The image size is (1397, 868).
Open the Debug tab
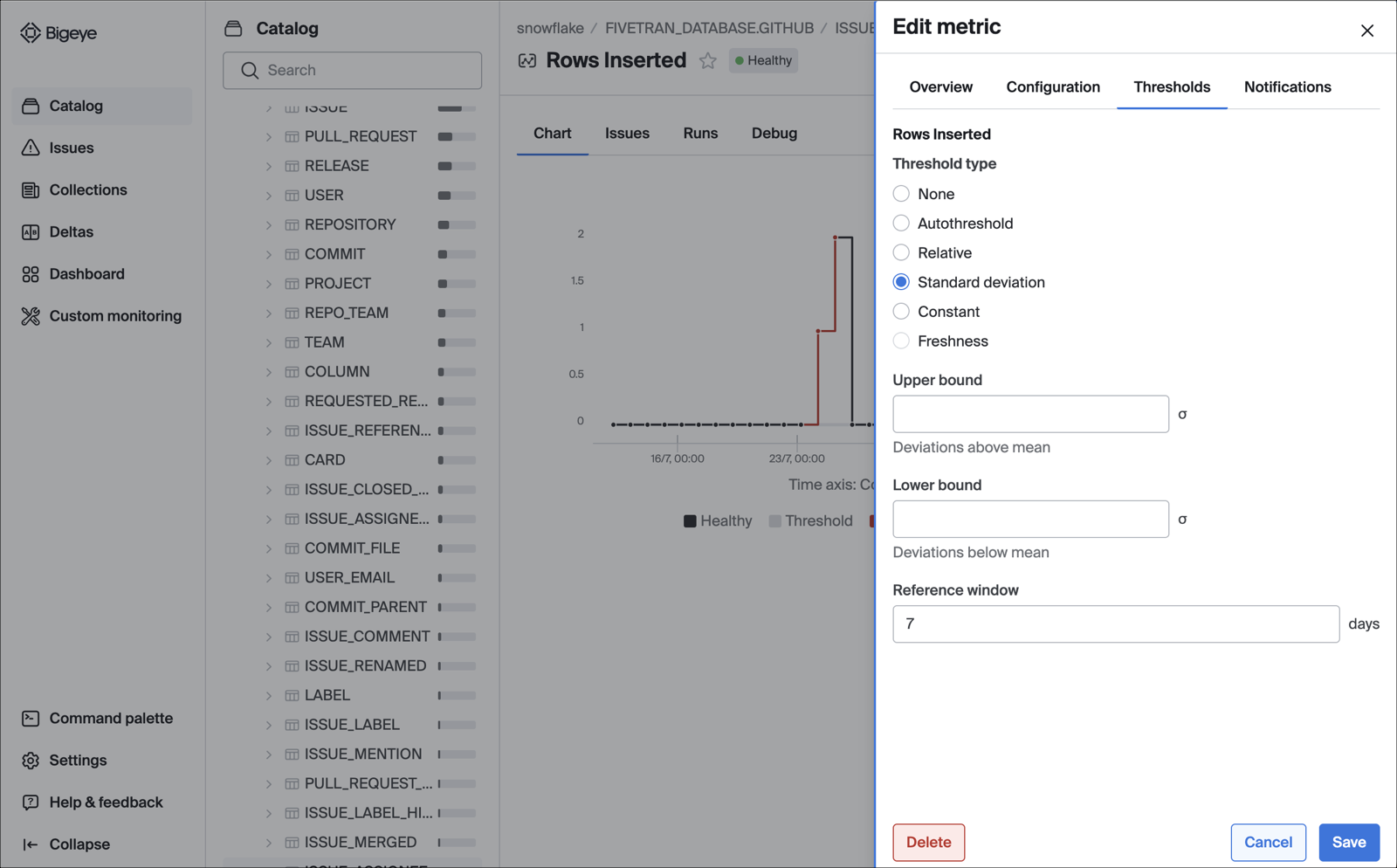click(x=774, y=134)
